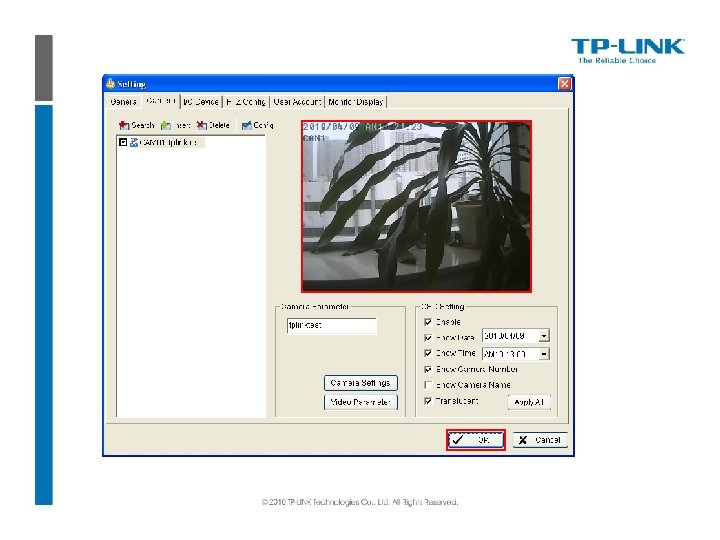This screenshot has width=720, height=540.
Task: Close the Setting dialog window
Action: [x=564, y=84]
